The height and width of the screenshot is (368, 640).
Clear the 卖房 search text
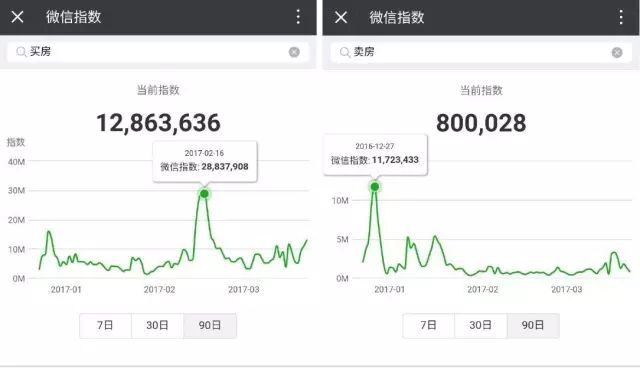point(617,52)
